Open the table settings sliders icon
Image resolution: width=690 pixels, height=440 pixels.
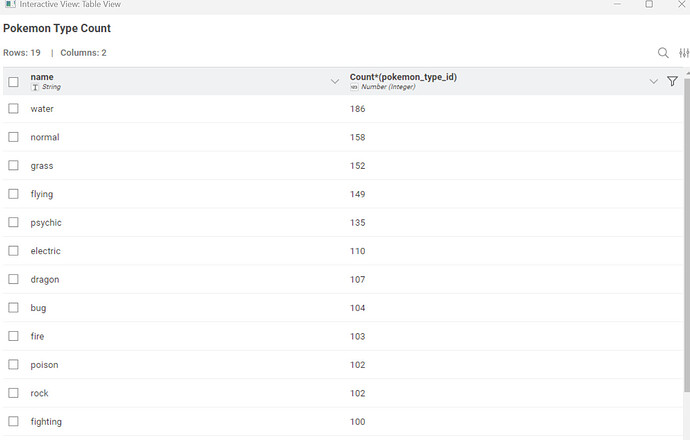[x=684, y=53]
